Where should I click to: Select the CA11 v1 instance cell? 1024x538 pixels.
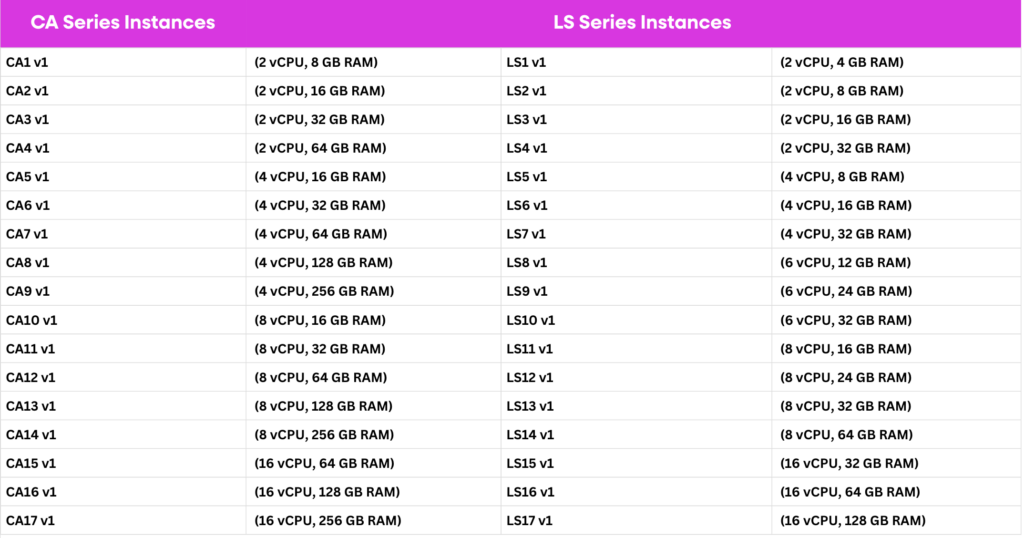click(x=31, y=349)
